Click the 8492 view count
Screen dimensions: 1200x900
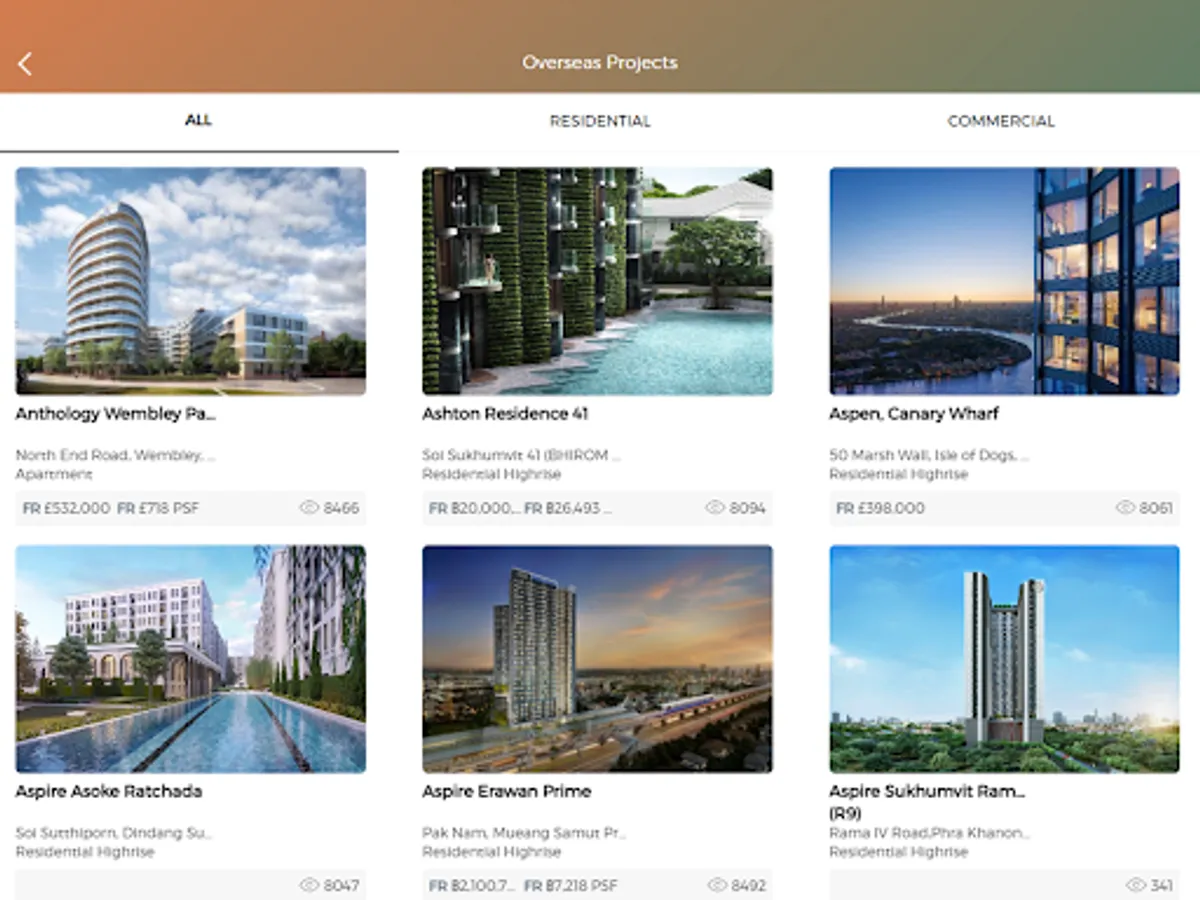pyautogui.click(x=748, y=886)
